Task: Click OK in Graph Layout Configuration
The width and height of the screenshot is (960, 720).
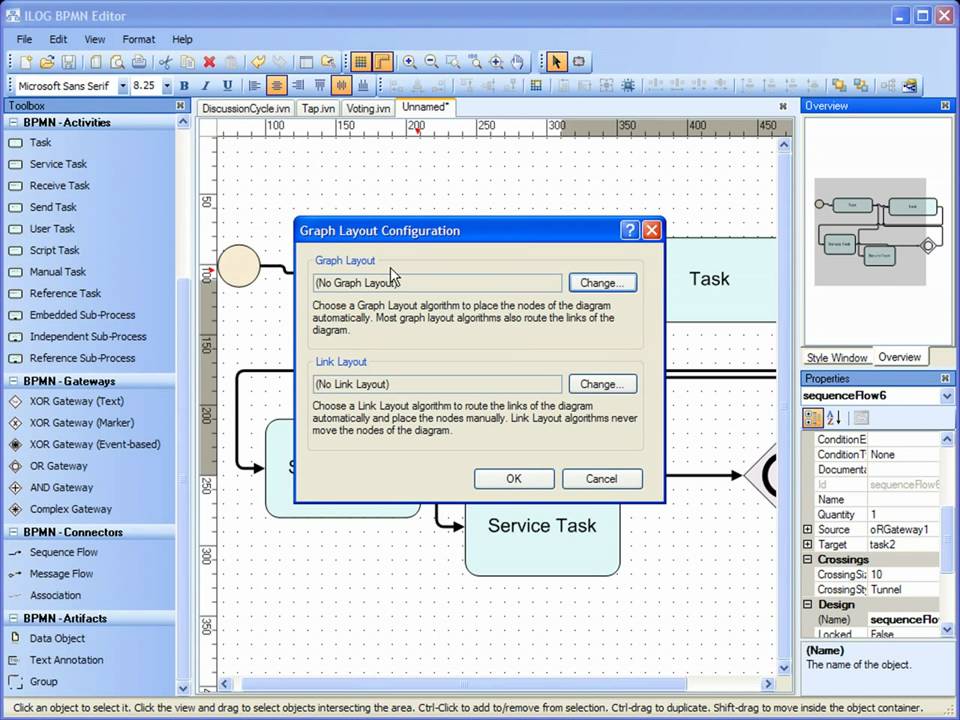Action: [514, 479]
